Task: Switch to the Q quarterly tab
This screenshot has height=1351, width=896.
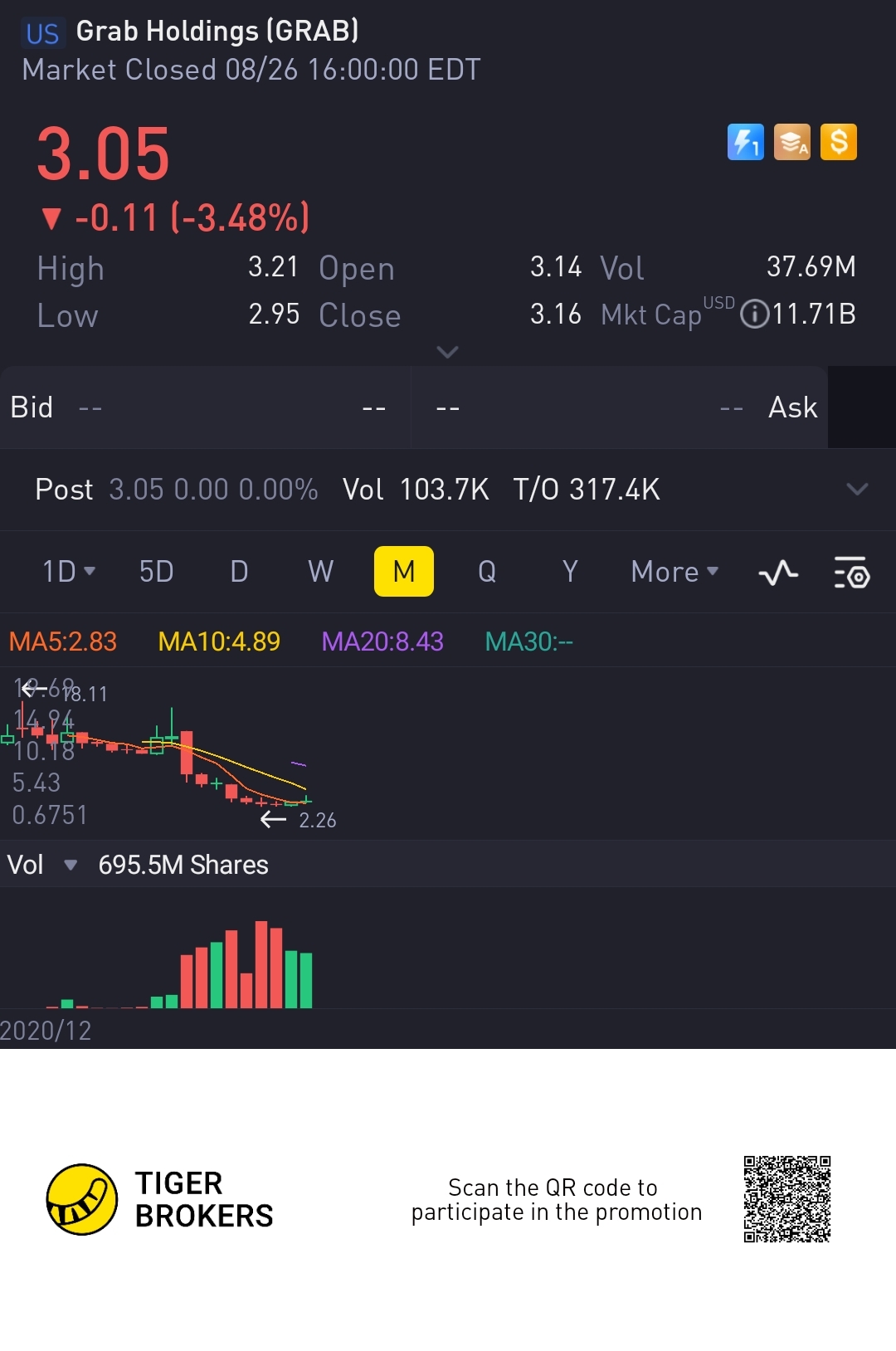Action: point(487,572)
